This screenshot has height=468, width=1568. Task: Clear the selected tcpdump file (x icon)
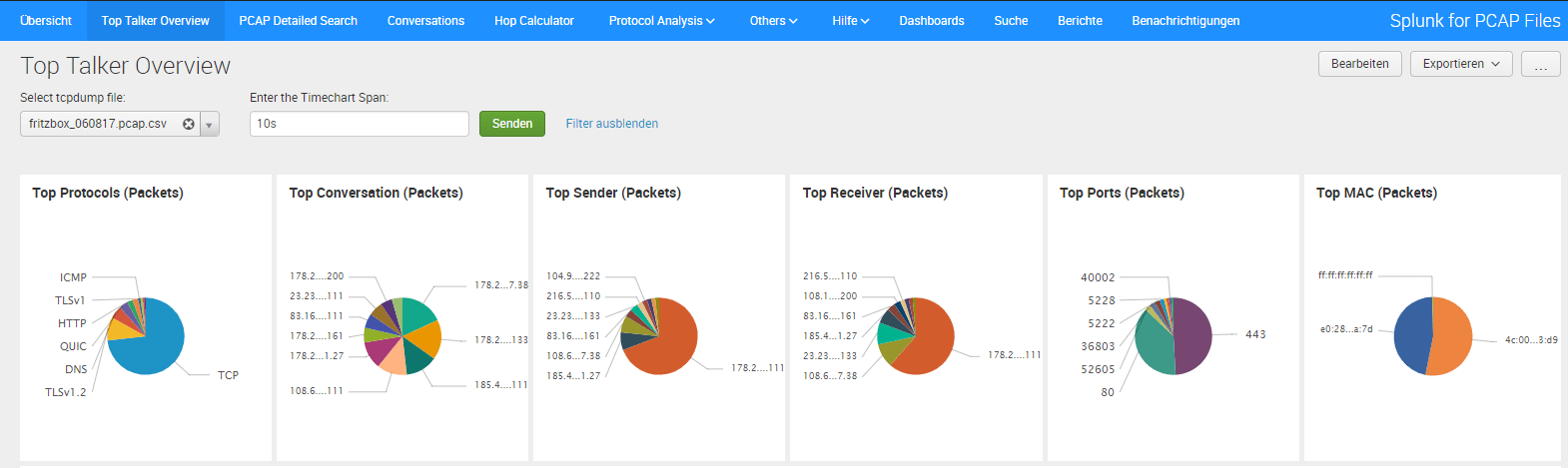188,124
